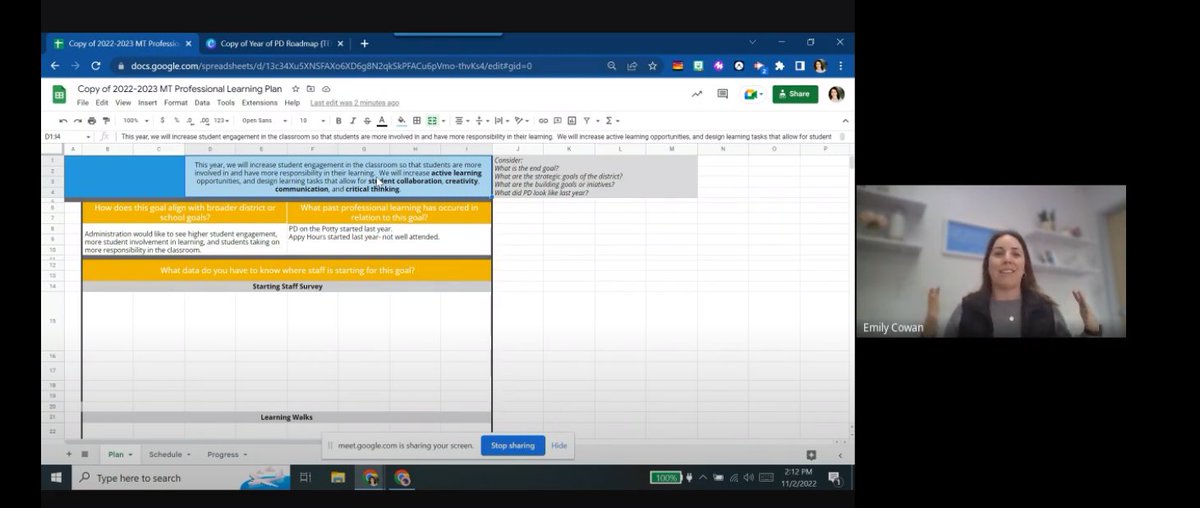Open the Insert menu

(148, 102)
